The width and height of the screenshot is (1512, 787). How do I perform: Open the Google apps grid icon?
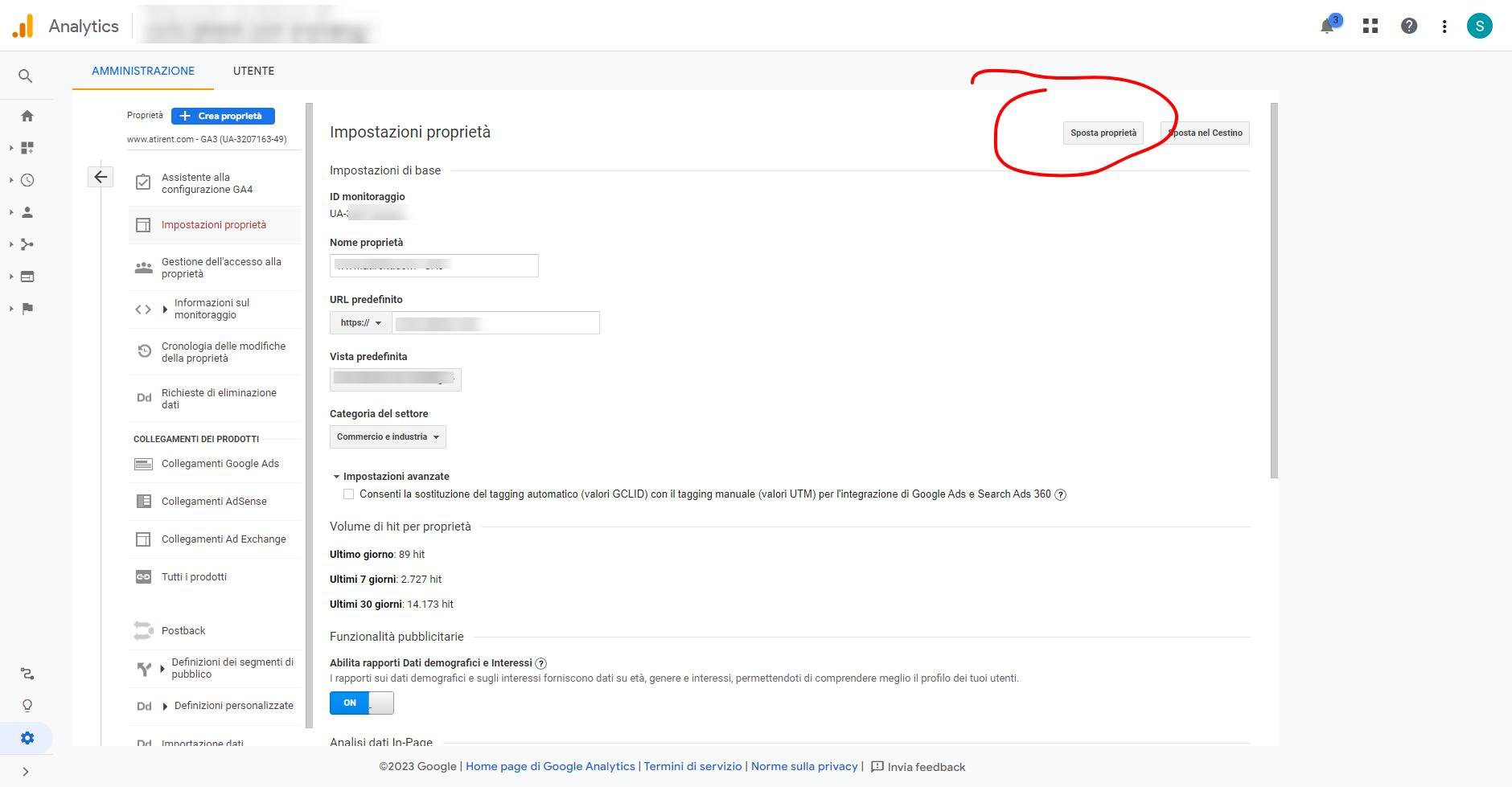click(x=1370, y=26)
